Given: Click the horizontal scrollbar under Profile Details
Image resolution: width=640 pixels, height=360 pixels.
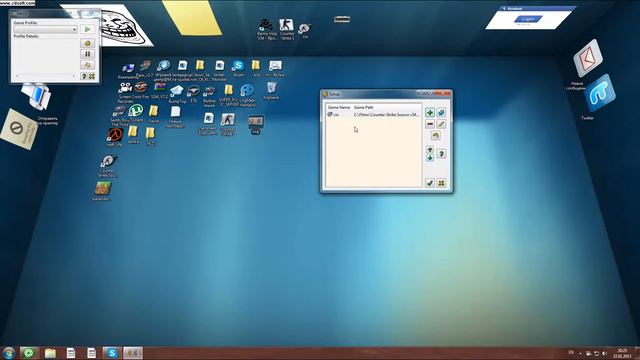Looking at the screenshot, I should pos(45,76).
